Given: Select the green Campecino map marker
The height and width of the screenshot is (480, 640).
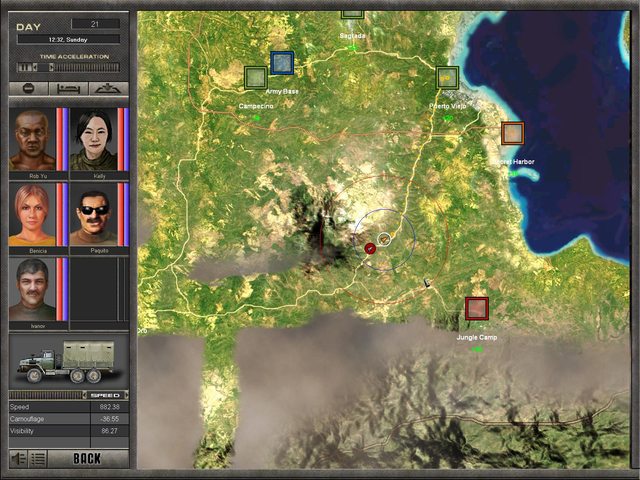Looking at the screenshot, I should click(256, 78).
